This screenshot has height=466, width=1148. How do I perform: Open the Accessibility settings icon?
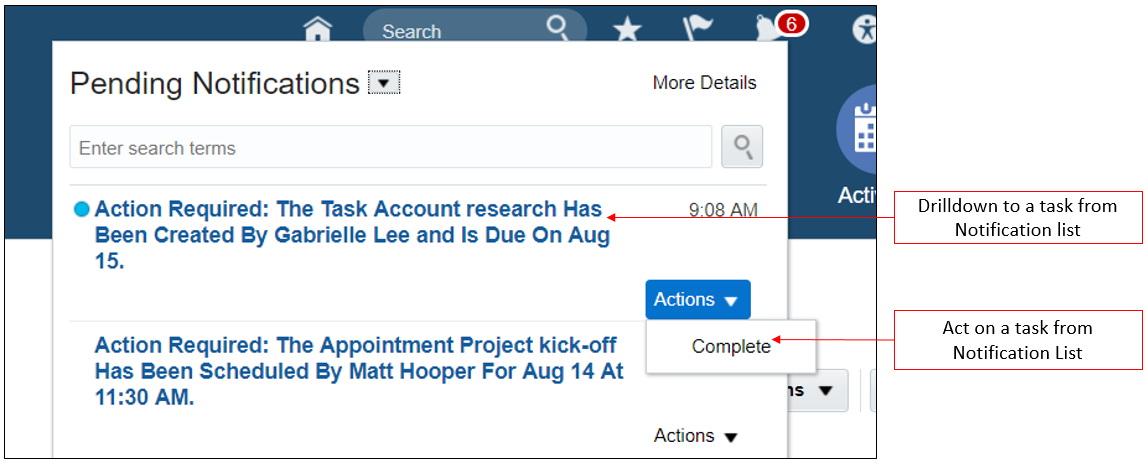click(x=864, y=29)
